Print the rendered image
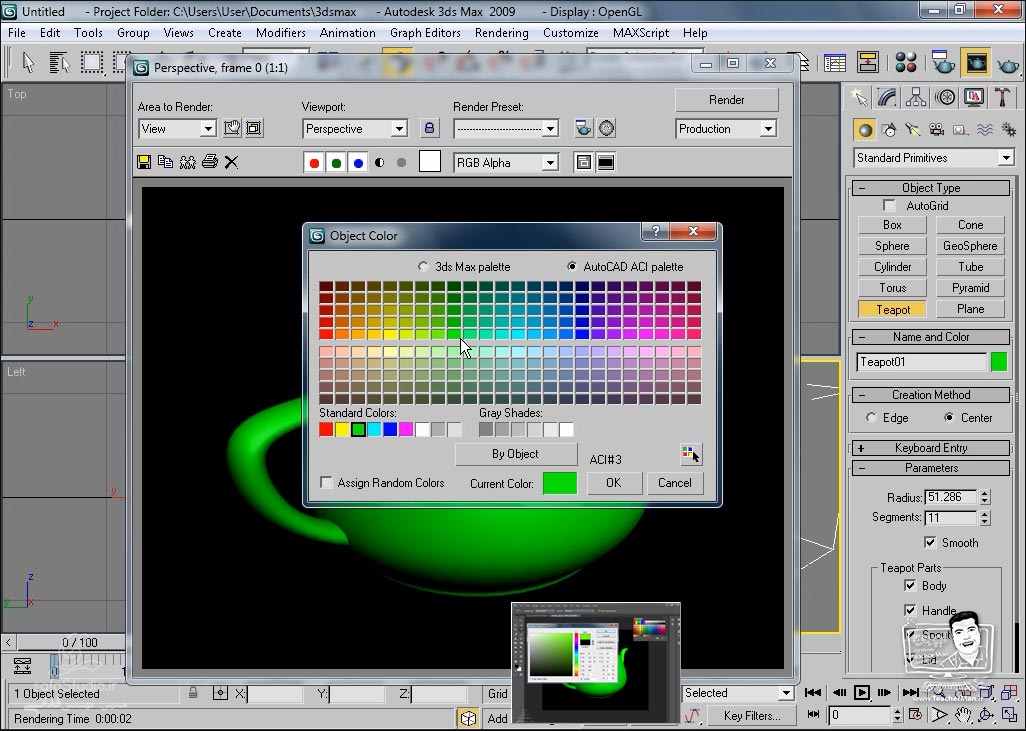The image size is (1026, 731). (x=209, y=162)
